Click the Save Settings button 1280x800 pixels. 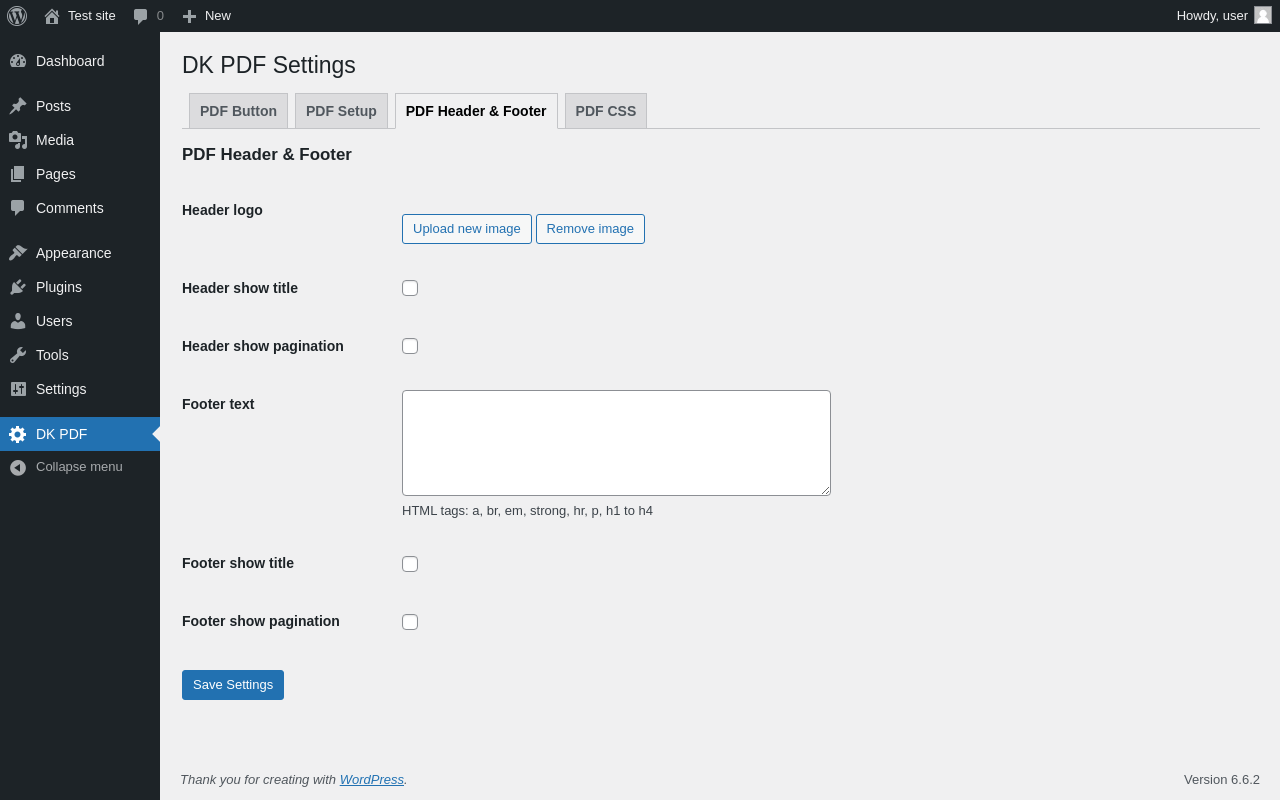point(233,685)
